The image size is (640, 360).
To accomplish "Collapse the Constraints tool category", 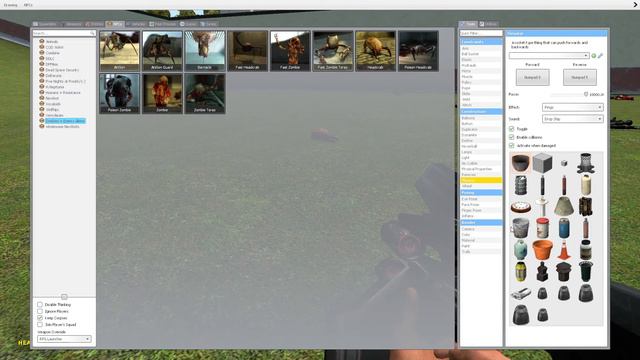I will [481, 42].
